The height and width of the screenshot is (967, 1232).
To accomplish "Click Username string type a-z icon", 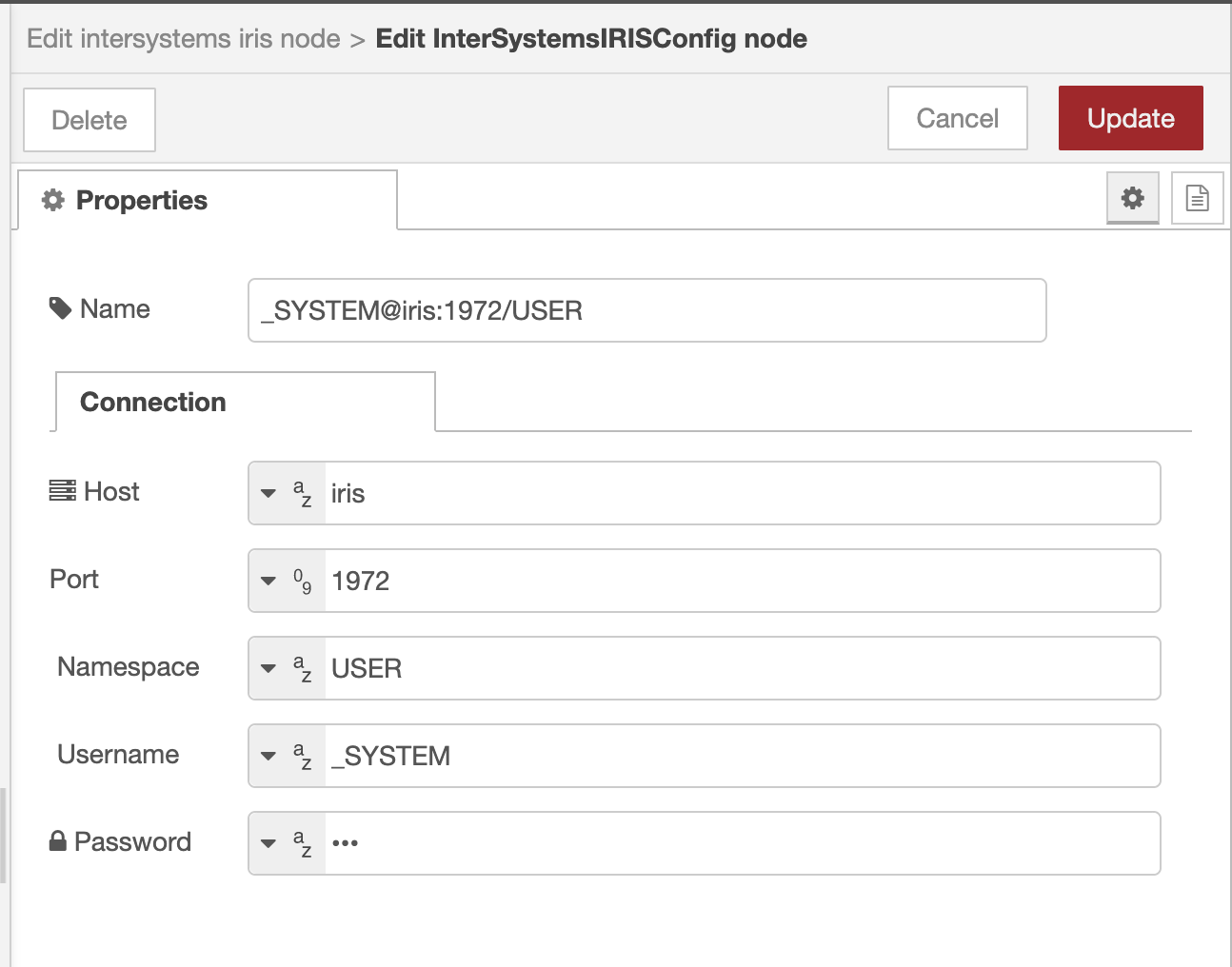I will click(302, 756).
